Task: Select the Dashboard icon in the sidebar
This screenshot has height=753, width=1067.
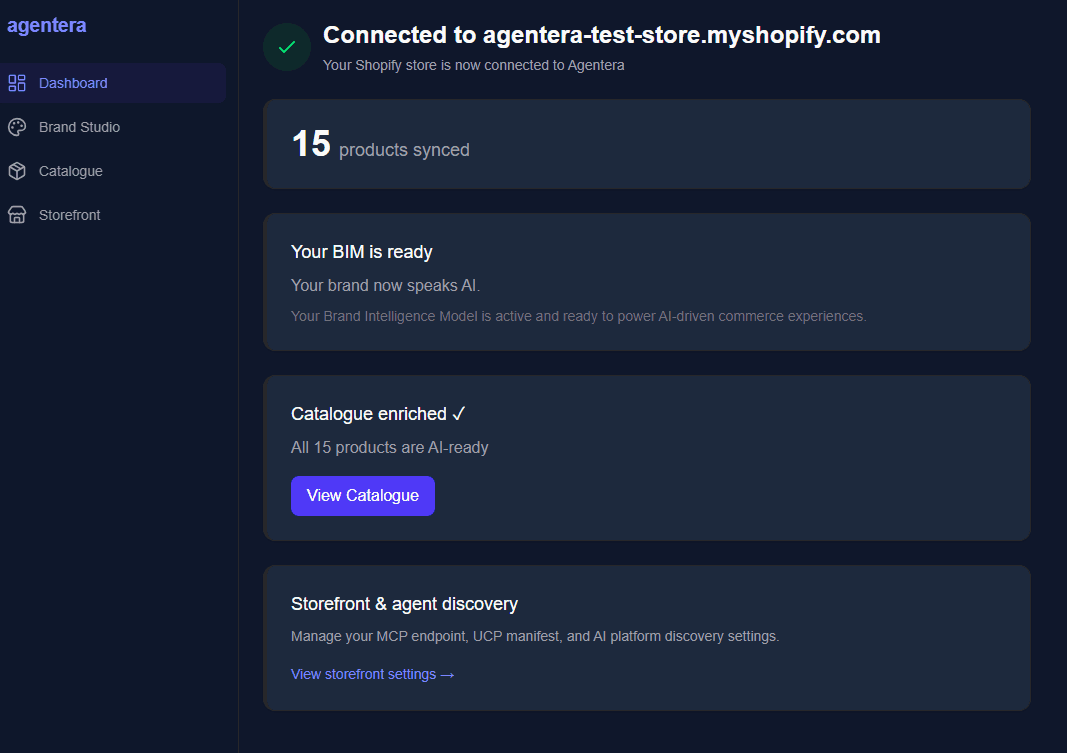Action: [x=17, y=83]
